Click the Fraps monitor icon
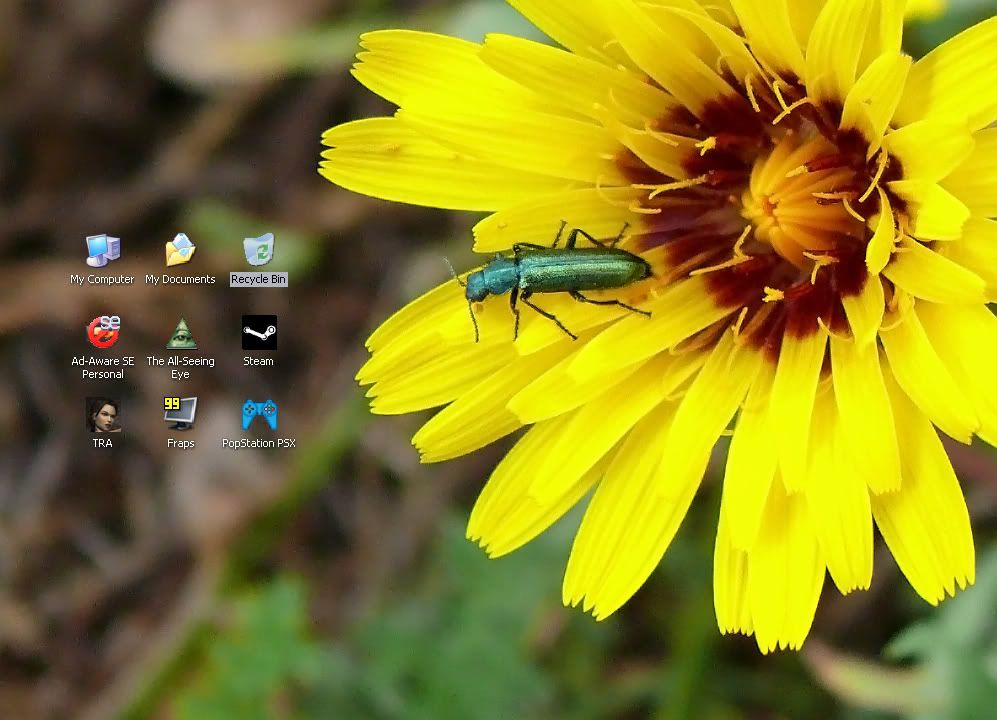 point(180,414)
